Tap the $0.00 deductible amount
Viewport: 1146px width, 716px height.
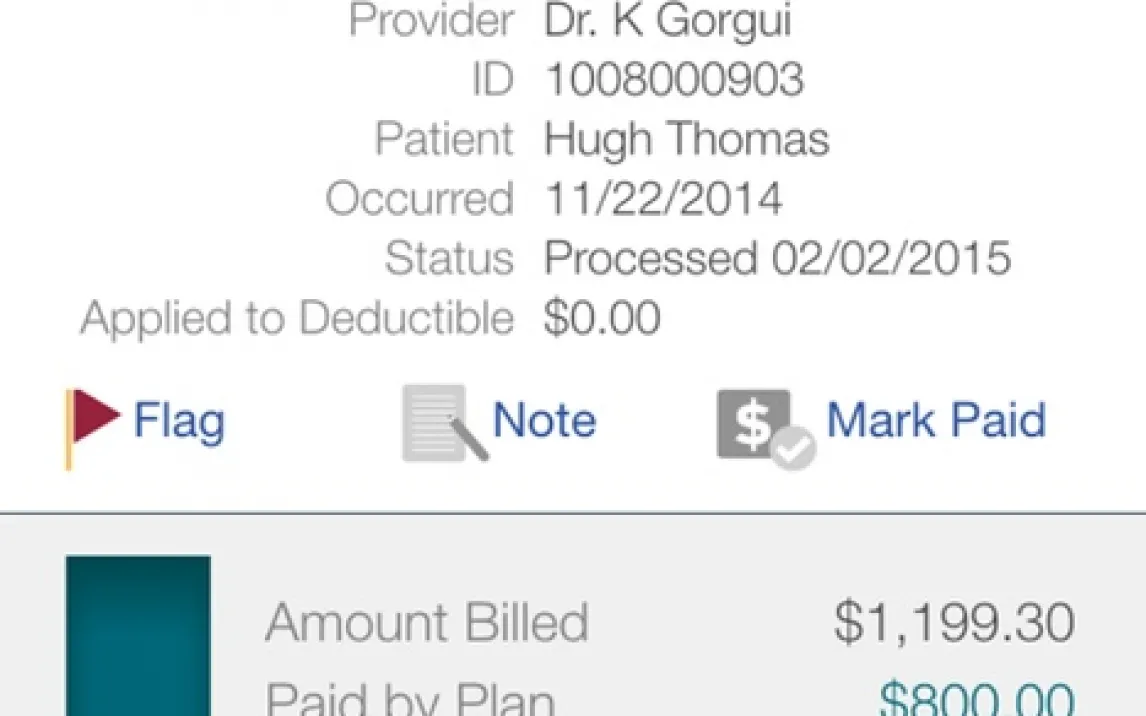click(602, 319)
